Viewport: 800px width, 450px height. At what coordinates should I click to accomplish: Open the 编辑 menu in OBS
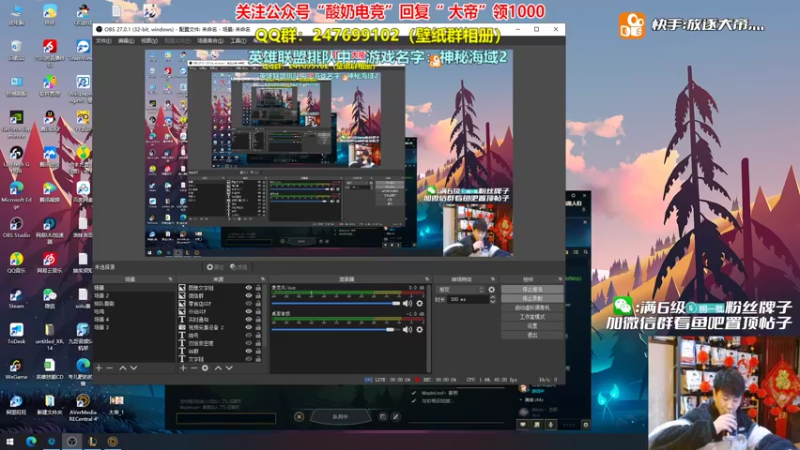click(x=126, y=41)
